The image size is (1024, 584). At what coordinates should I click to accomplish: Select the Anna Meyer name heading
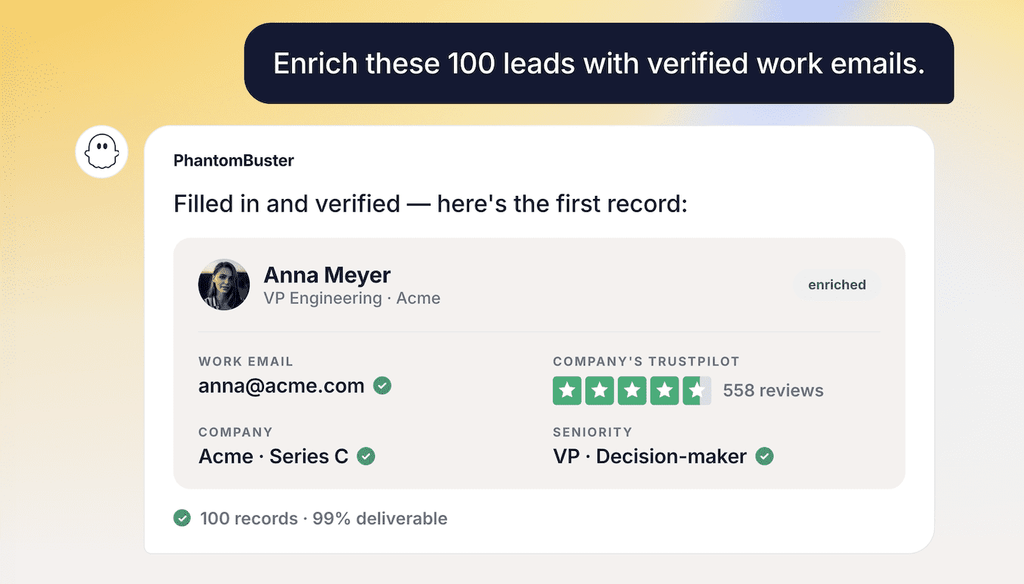click(327, 275)
